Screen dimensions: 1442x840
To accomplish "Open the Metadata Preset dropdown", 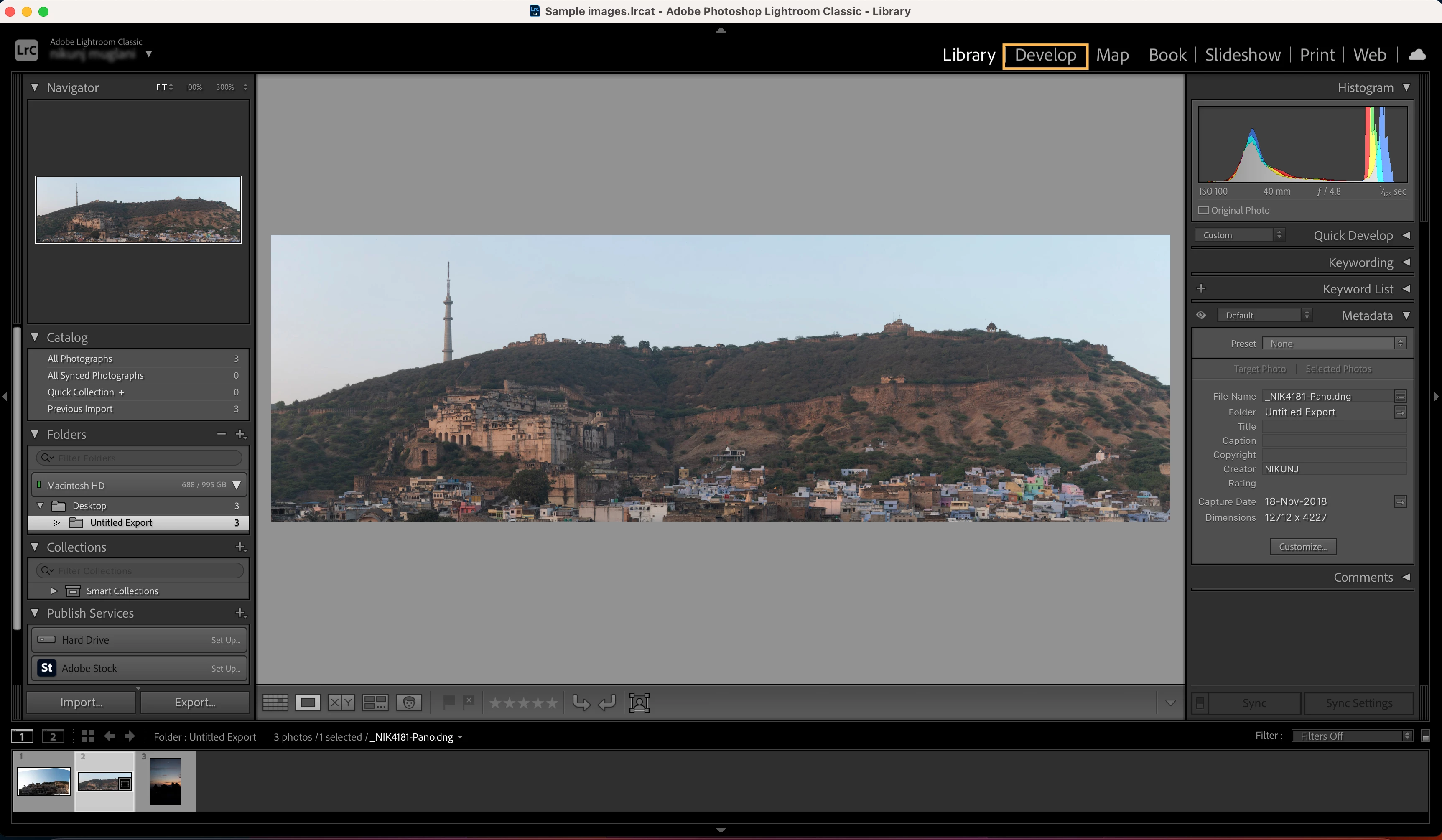I will [x=1334, y=344].
